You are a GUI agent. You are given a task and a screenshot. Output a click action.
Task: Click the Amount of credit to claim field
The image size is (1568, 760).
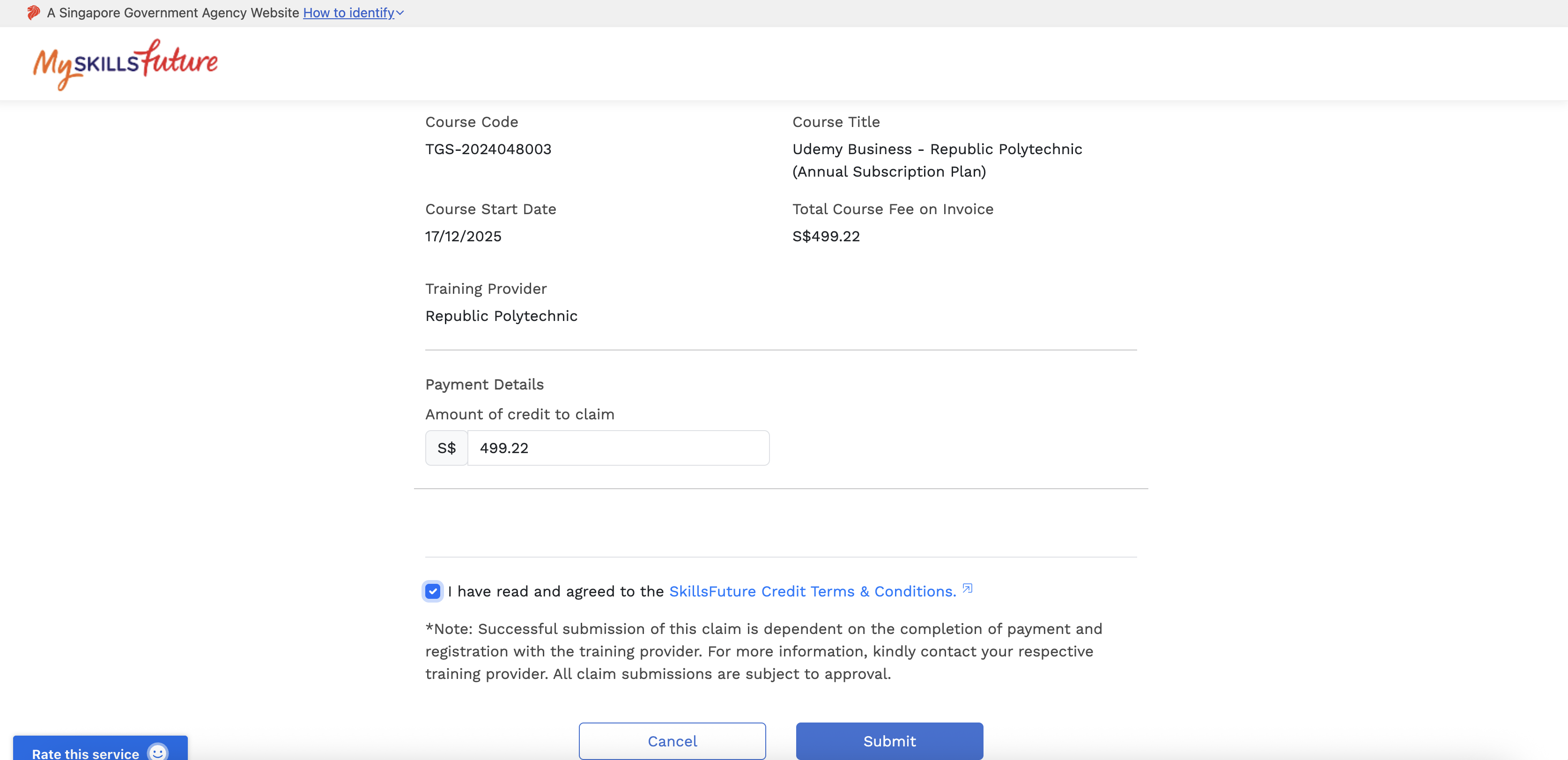pos(617,448)
